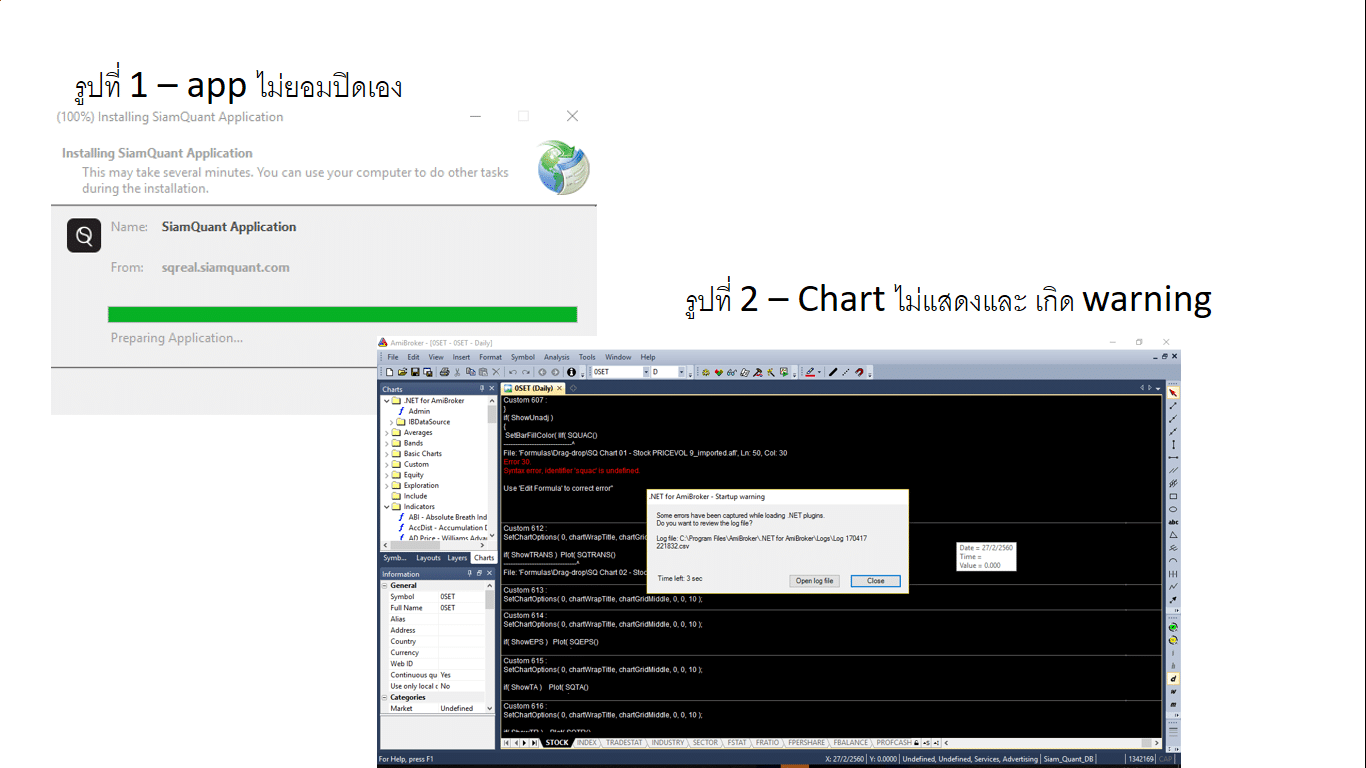This screenshot has width=1366, height=768.
Task: Click the info (i) toolbar icon
Action: 571,372
